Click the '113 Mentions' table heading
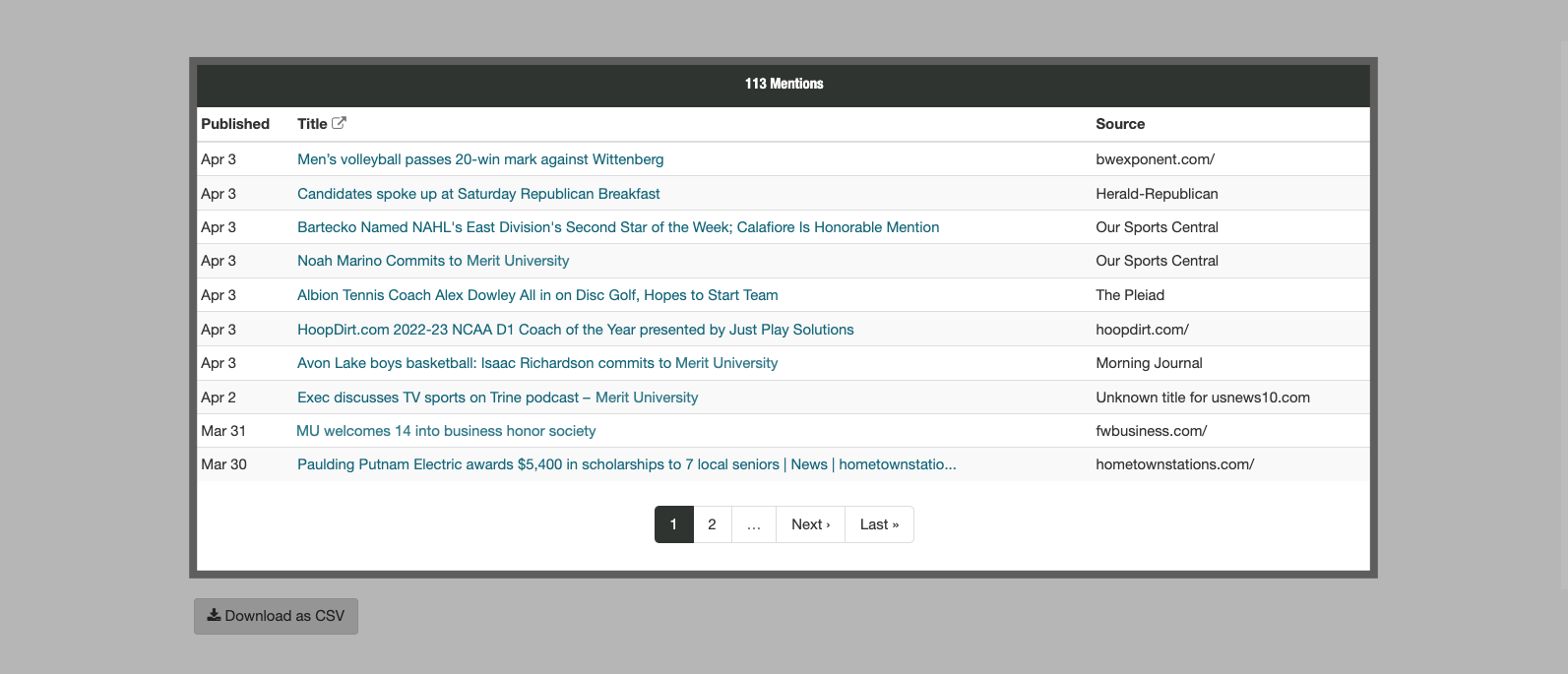This screenshot has width=1568, height=674. pos(784,84)
